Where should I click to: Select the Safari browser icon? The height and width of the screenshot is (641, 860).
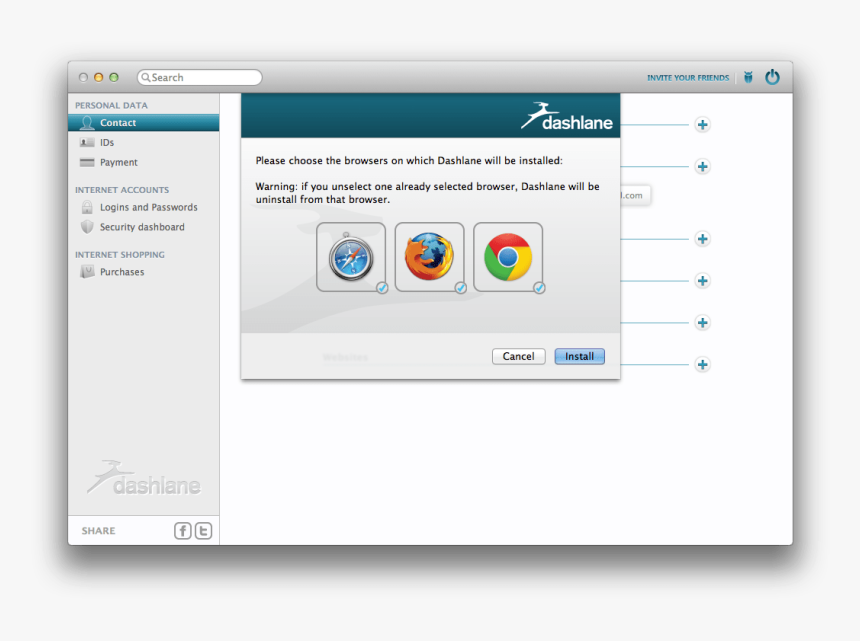[x=351, y=257]
